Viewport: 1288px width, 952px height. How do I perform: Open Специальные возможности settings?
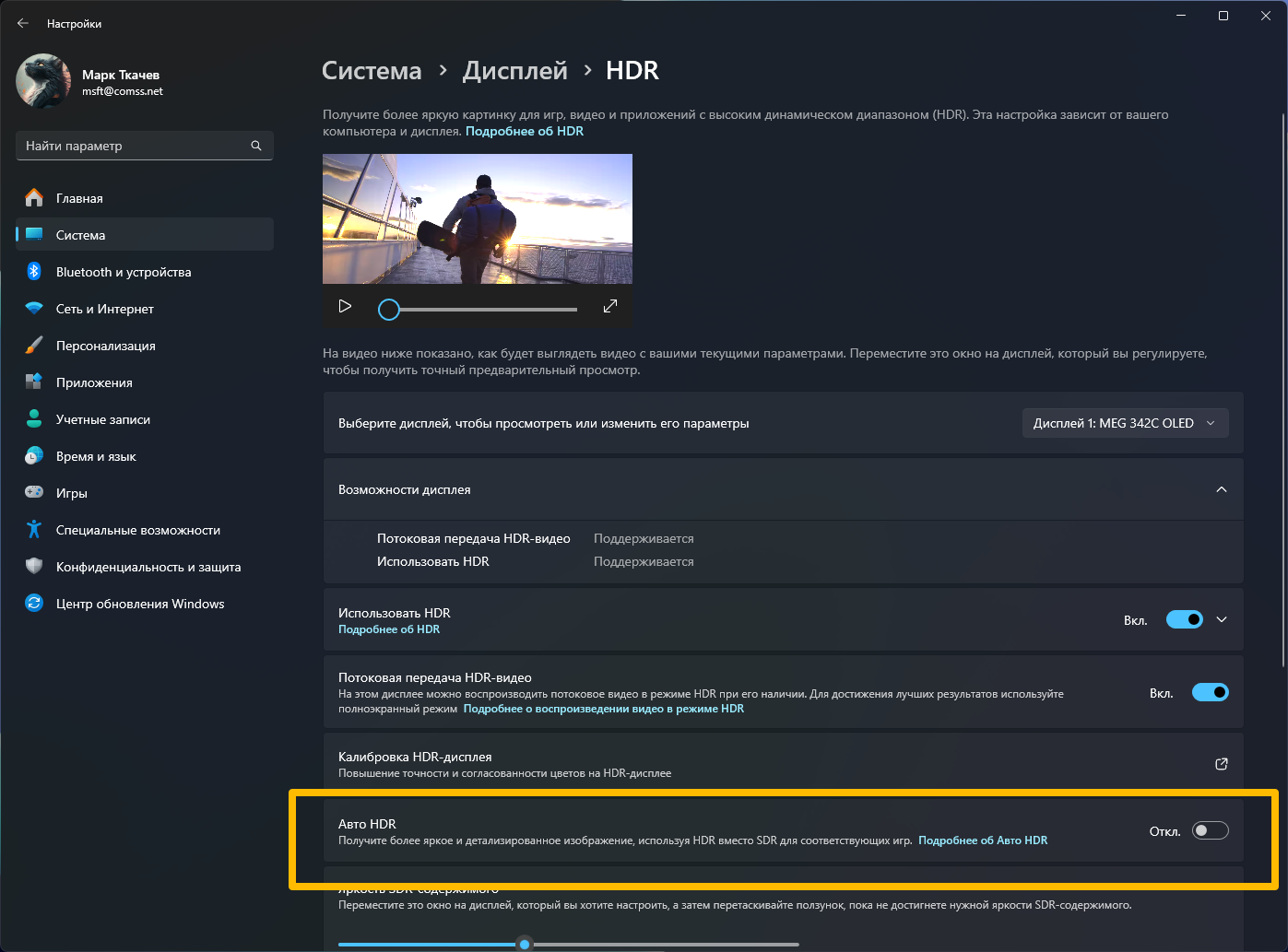coord(145,530)
